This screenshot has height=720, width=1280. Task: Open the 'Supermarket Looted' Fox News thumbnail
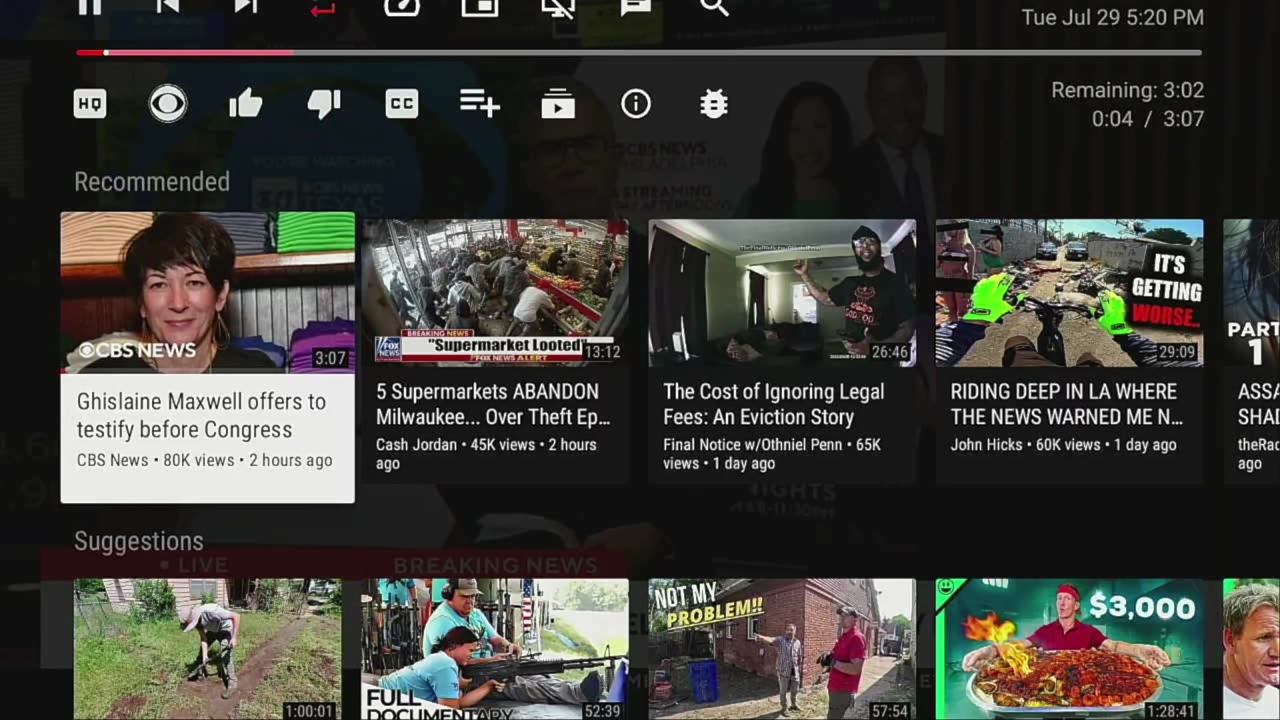tap(495, 292)
